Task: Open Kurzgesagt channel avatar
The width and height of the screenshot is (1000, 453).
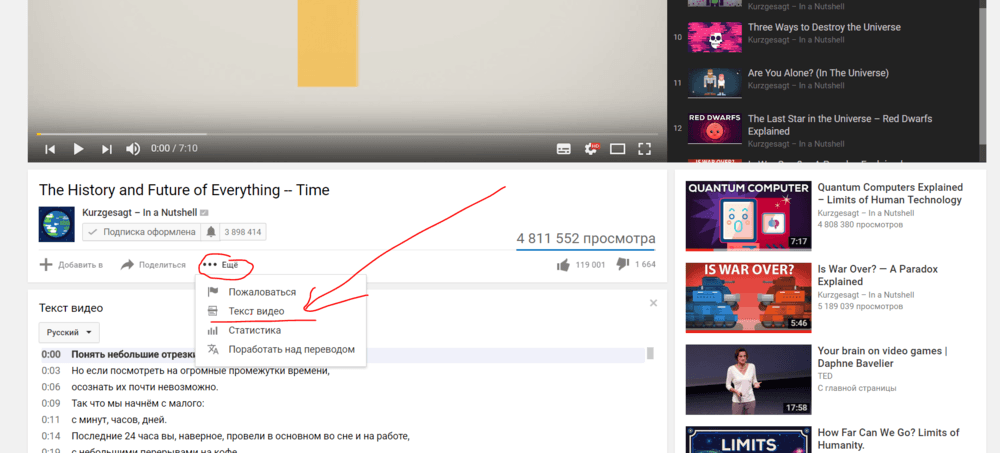Action: (x=56, y=224)
